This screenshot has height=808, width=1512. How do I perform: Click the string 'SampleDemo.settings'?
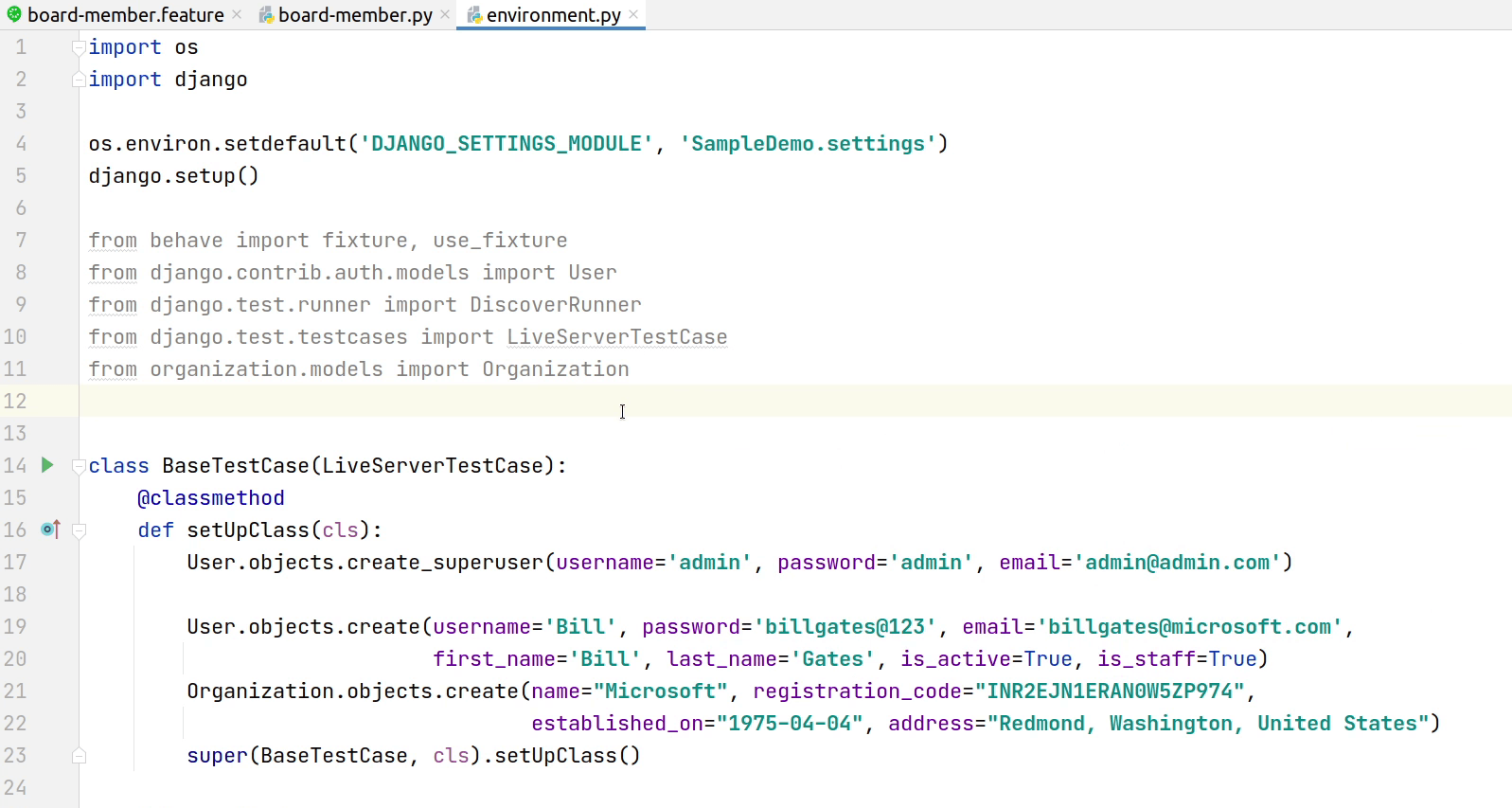(808, 143)
